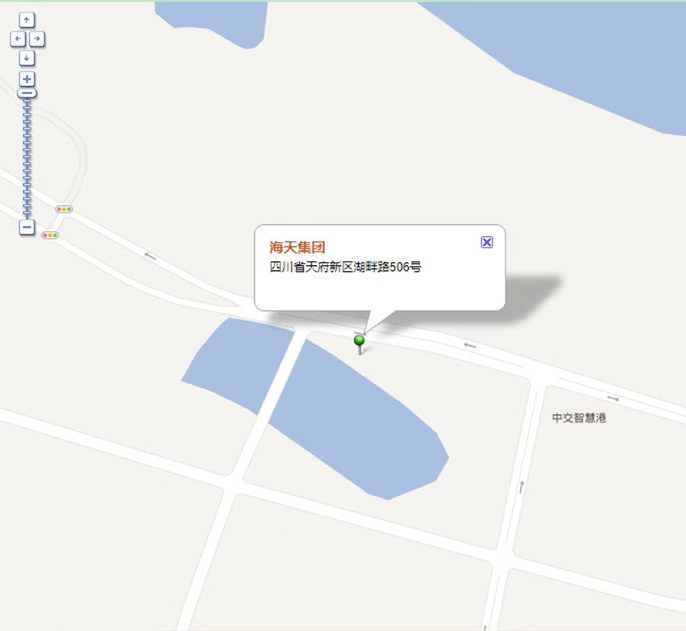Zoom out with the minus button
This screenshot has height=631, width=686.
tap(27, 227)
